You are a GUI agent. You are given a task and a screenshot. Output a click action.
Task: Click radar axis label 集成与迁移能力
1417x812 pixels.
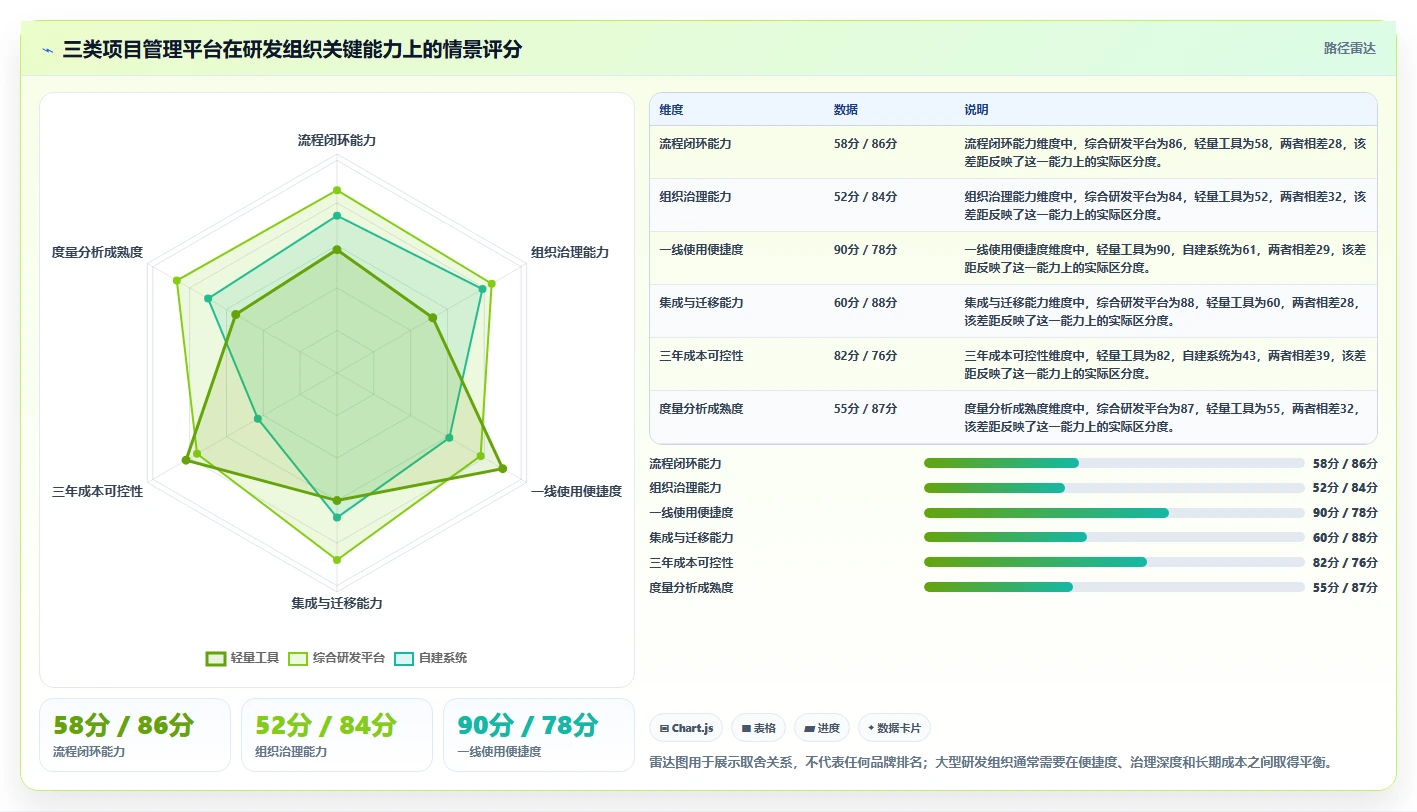337,603
